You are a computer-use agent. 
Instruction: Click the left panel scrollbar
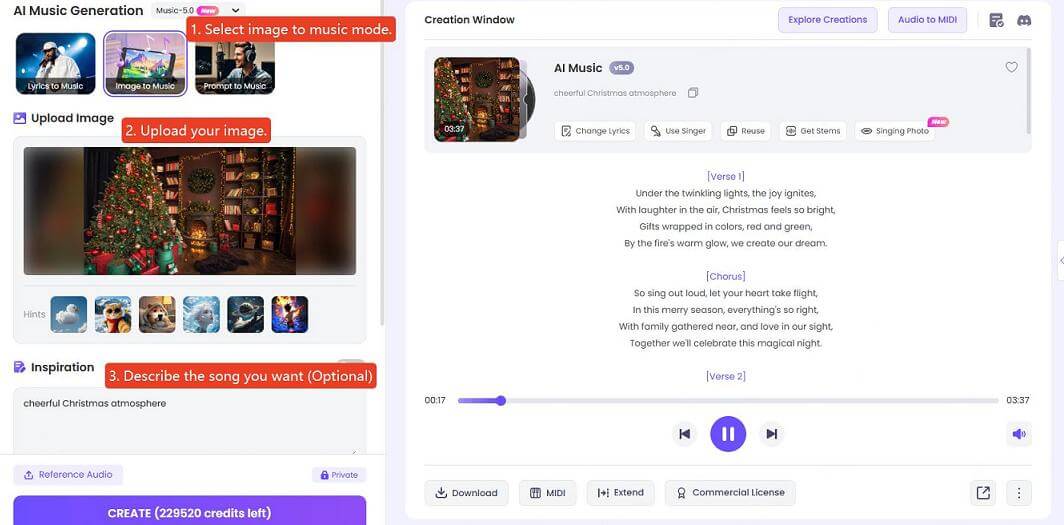(382, 163)
